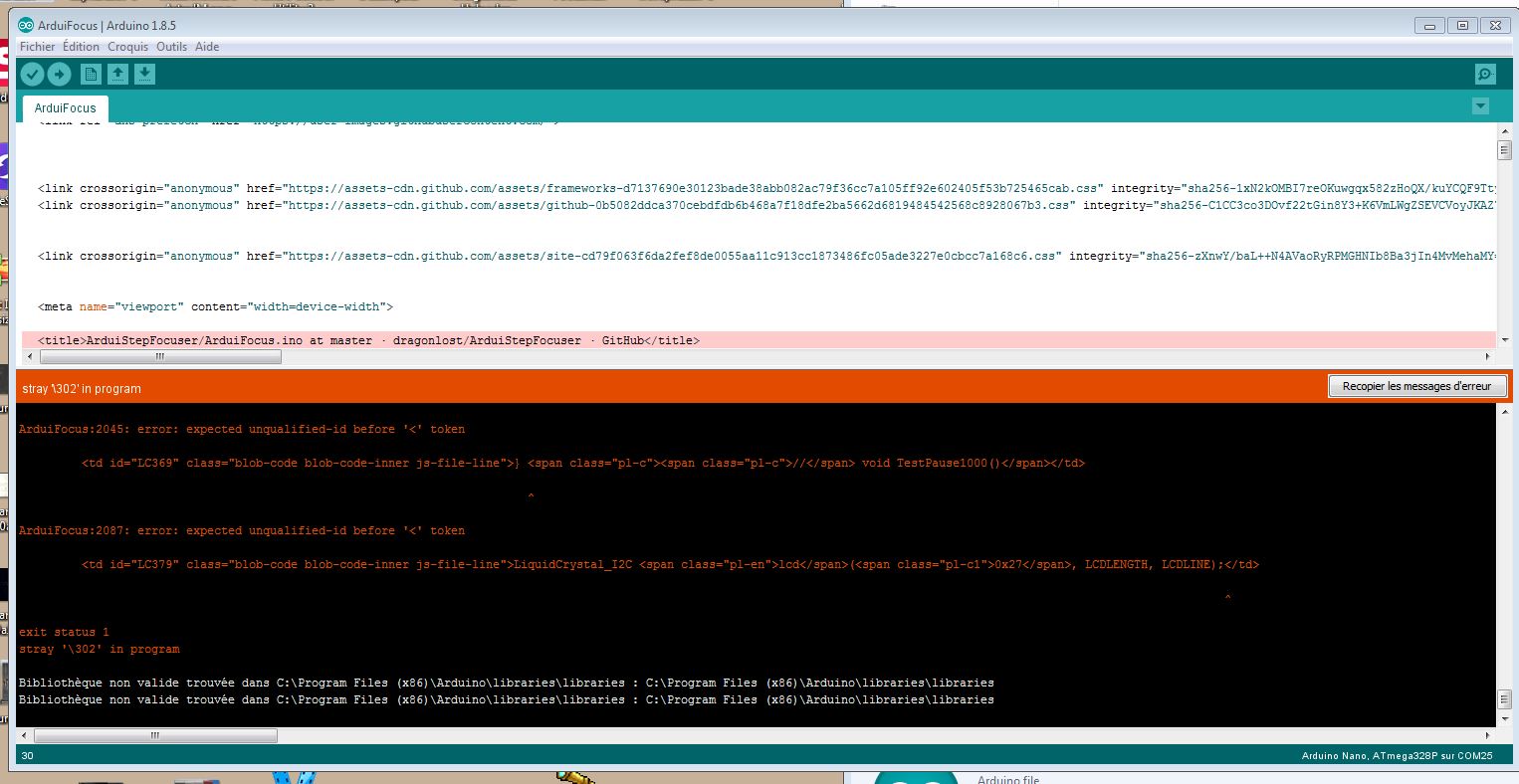
Task: Maximize the Arduino window
Action: click(1462, 25)
